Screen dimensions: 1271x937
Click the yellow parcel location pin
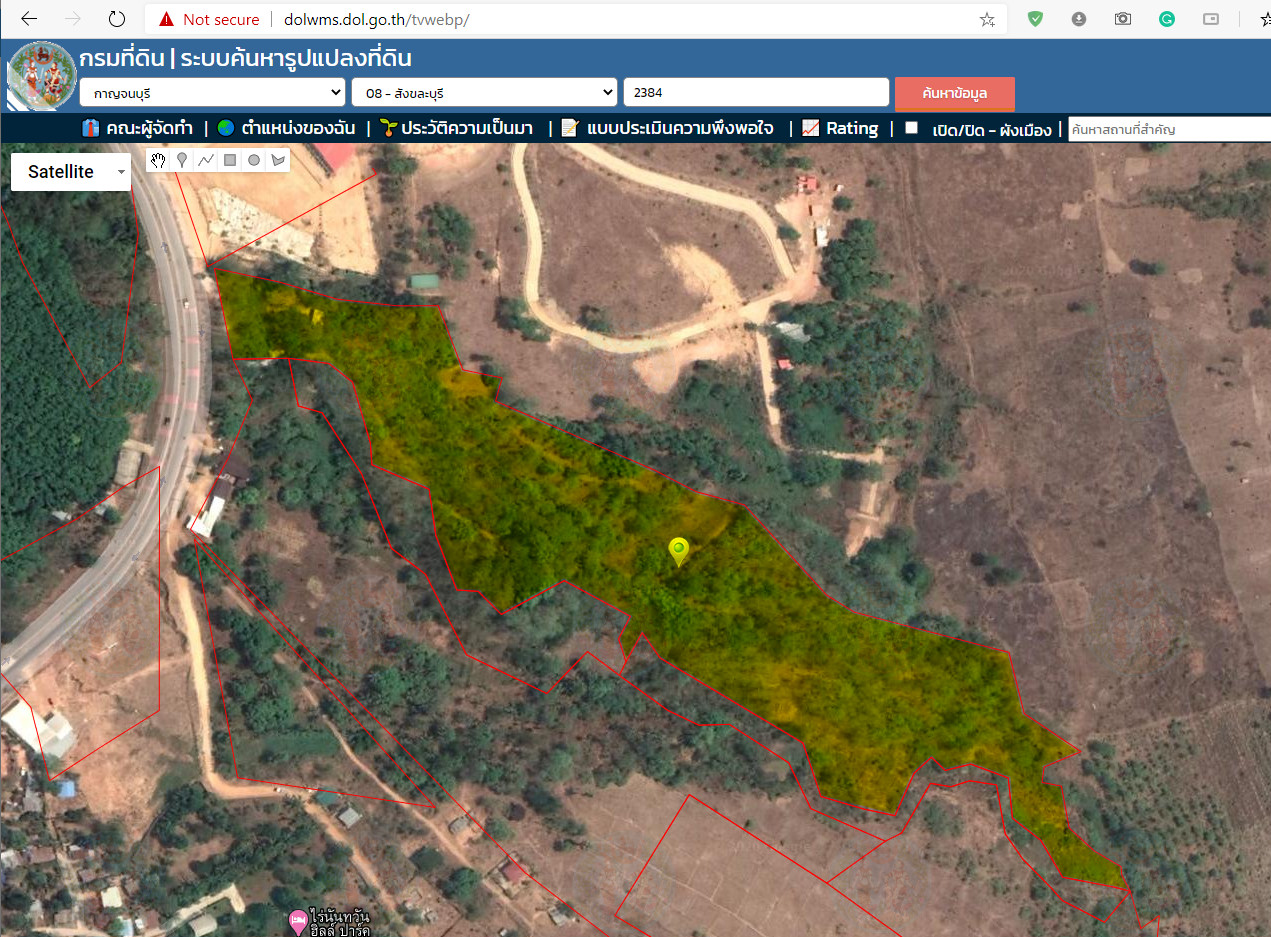tap(679, 550)
